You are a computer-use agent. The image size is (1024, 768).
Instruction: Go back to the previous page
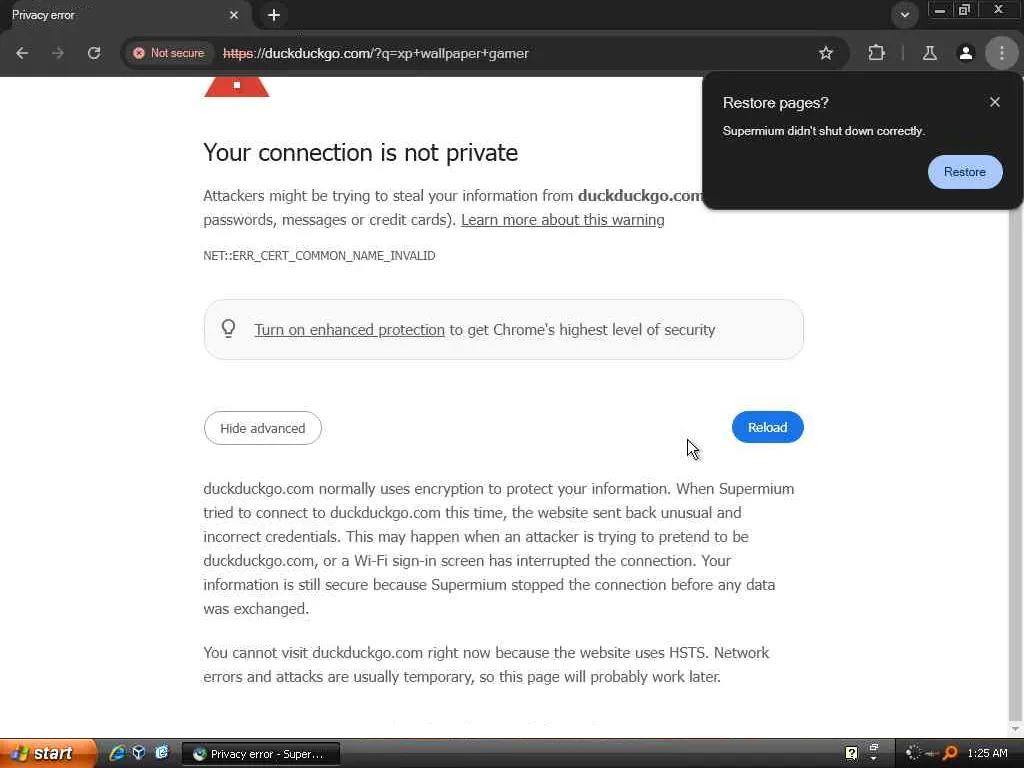coord(22,53)
